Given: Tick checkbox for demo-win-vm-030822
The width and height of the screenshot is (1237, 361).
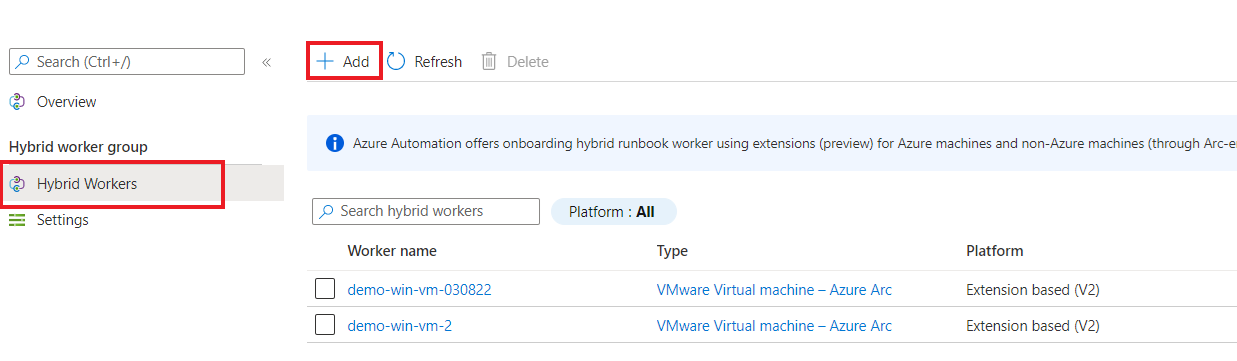Looking at the screenshot, I should tap(325, 289).
